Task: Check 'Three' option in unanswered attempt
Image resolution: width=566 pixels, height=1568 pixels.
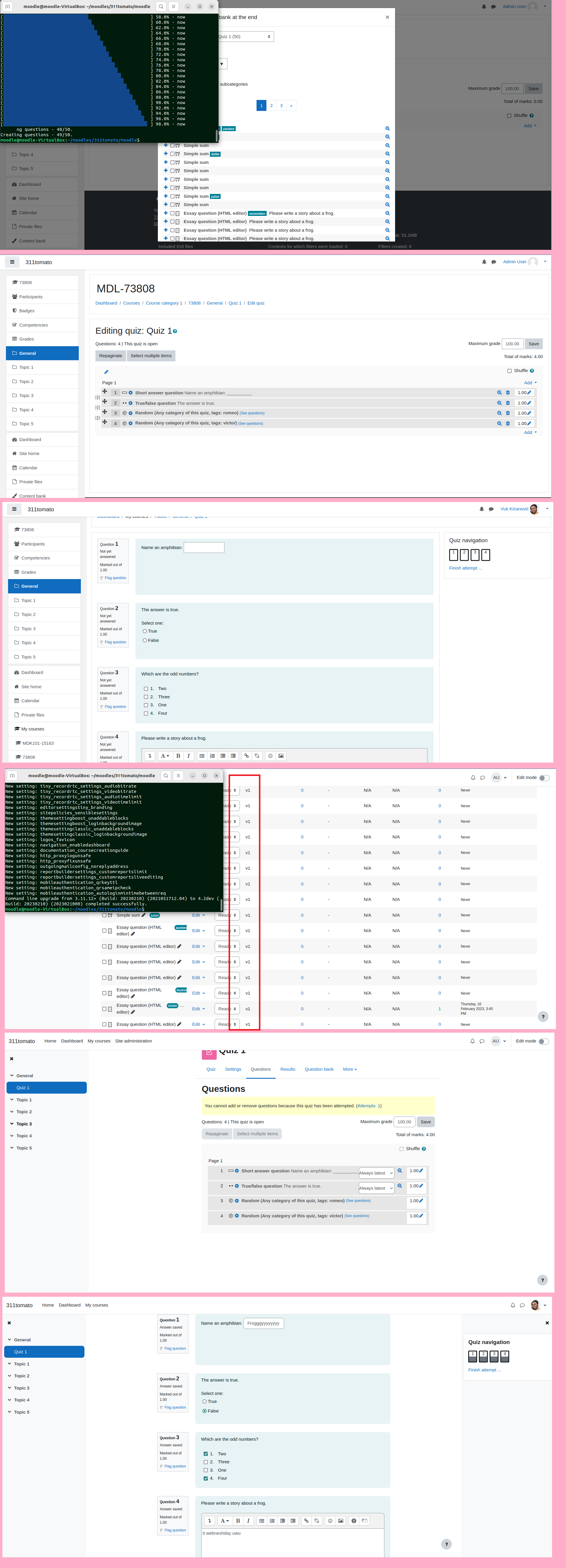Action: click(145, 697)
